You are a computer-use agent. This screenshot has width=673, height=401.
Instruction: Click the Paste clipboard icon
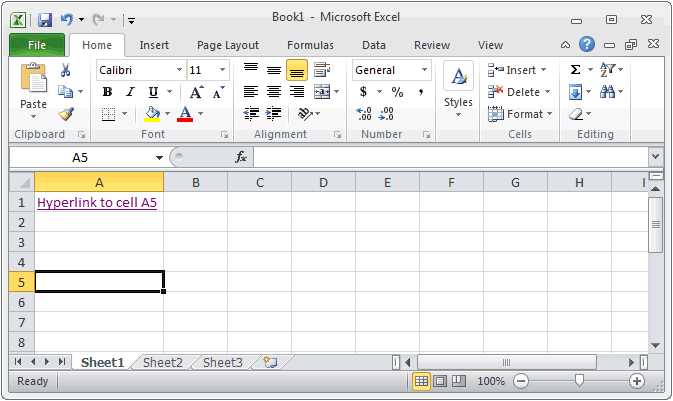(33, 79)
